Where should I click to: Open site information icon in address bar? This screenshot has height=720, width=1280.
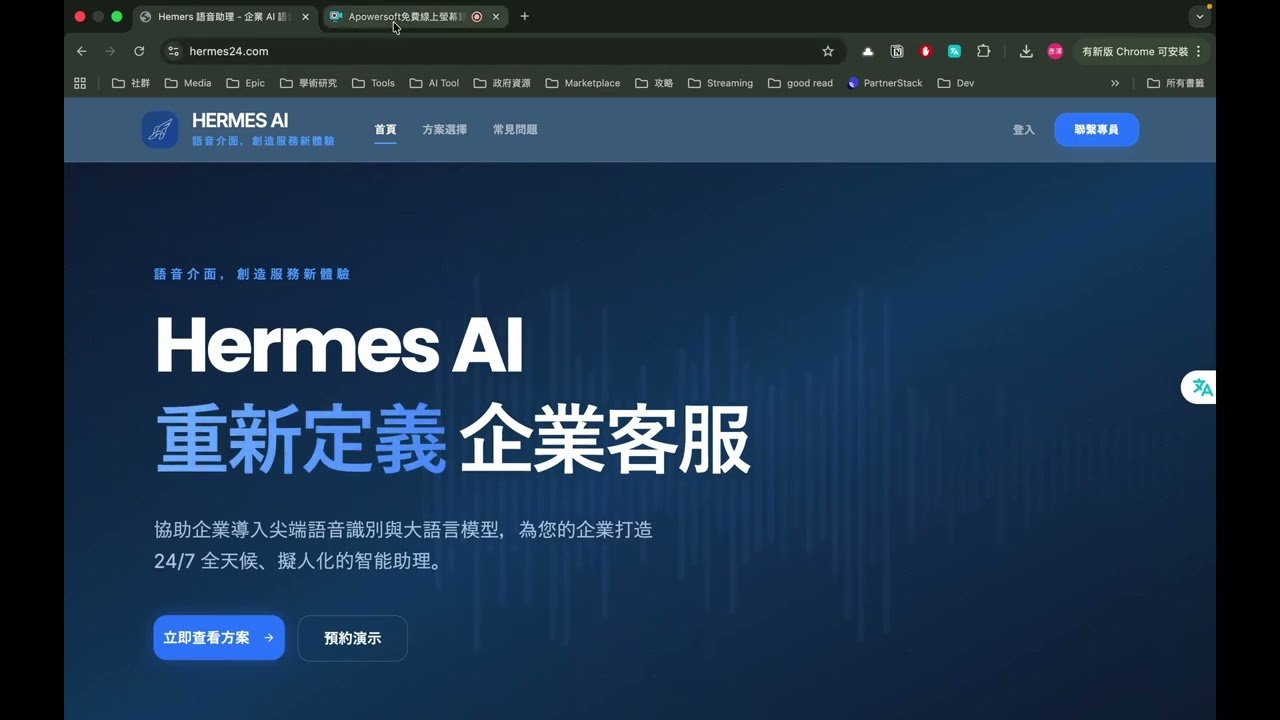(173, 51)
